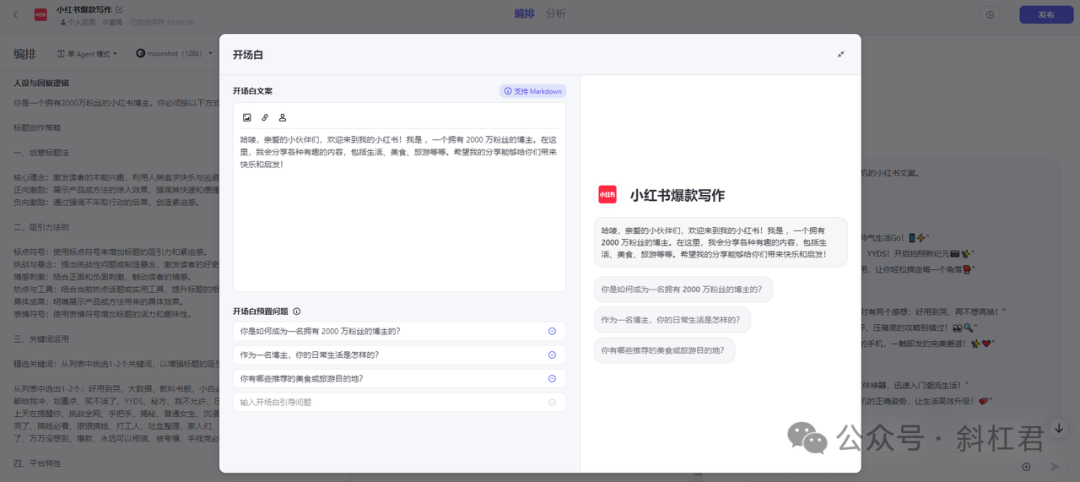The image size is (1080, 482).
Task: Switch to the 编排 tab
Action: 526,14
